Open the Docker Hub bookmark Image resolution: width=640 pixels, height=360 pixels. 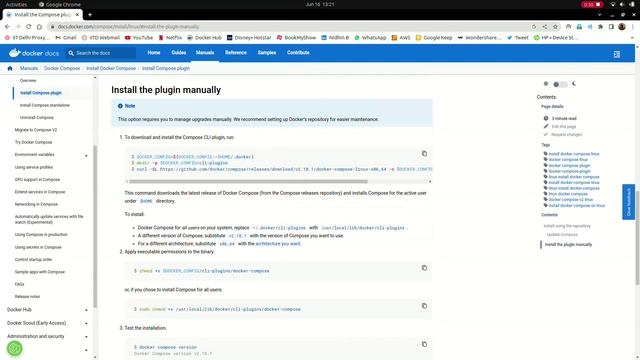click(204, 38)
